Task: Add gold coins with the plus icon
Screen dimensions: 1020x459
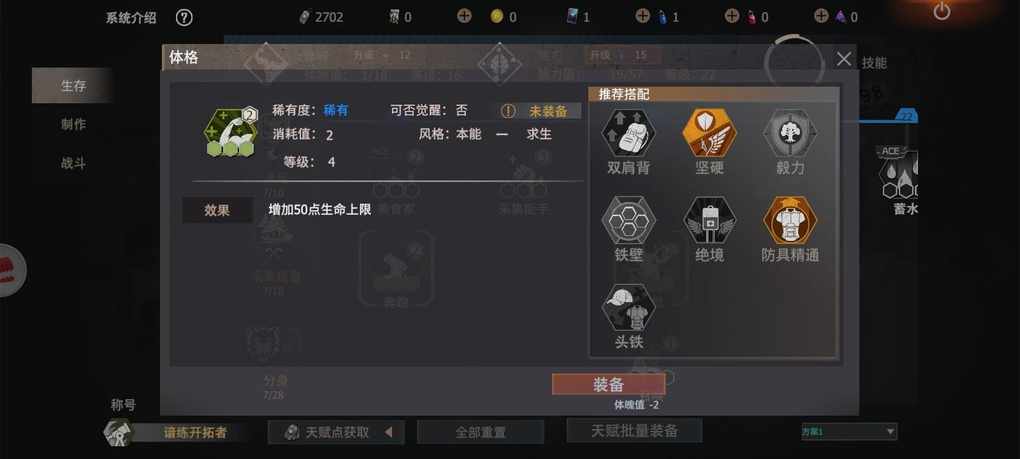Action: click(464, 16)
